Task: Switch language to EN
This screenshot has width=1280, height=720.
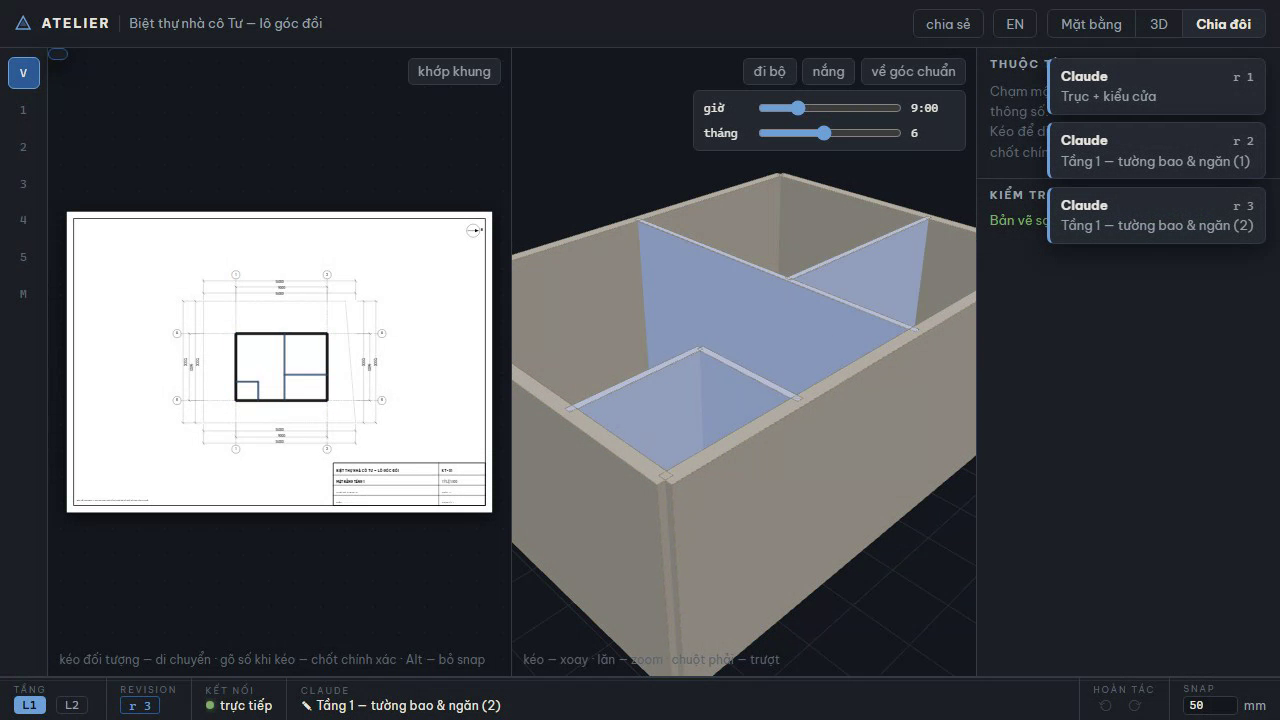Action: click(1015, 24)
